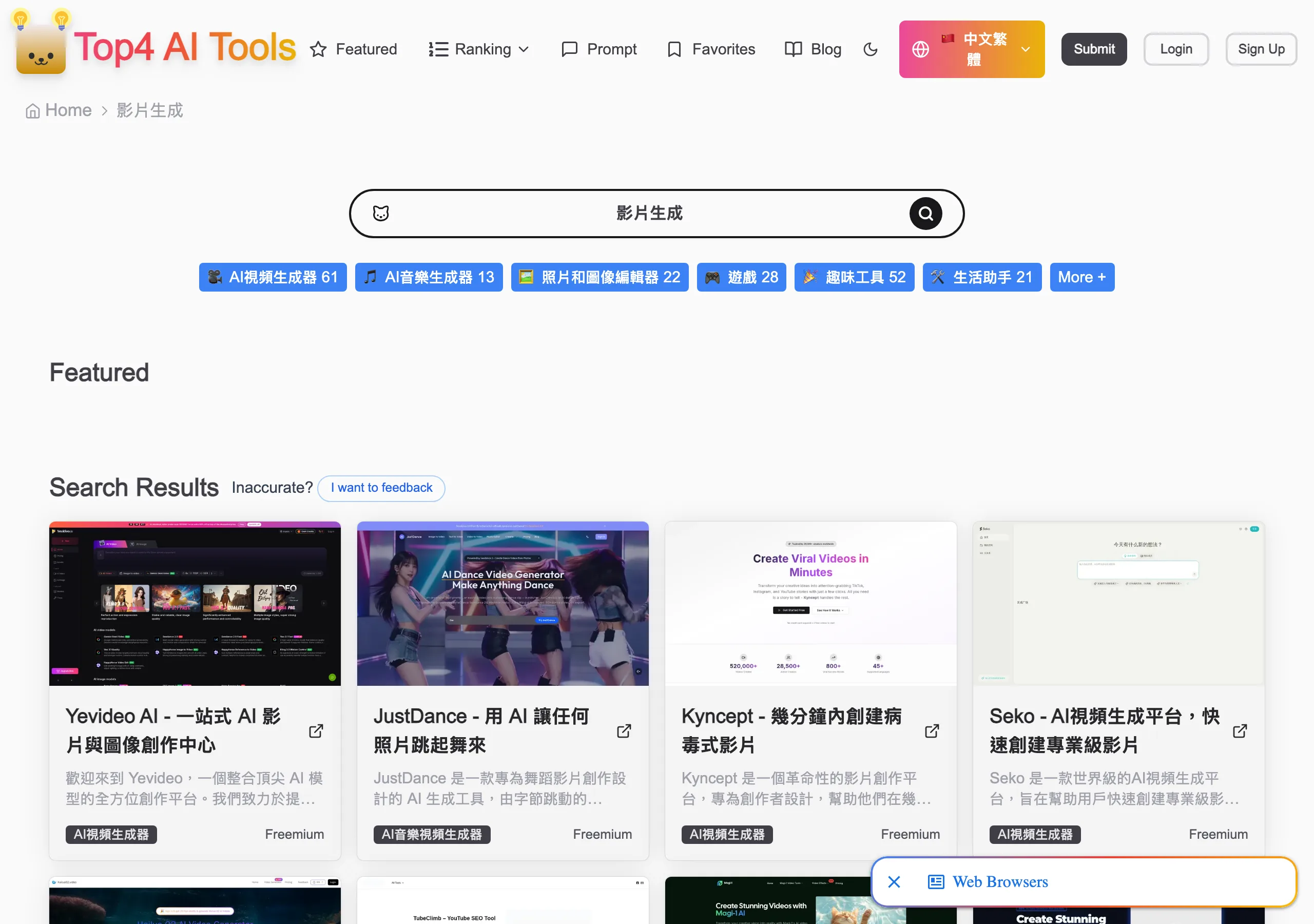This screenshot has width=1314, height=924.
Task: Expand More + categories
Action: click(x=1081, y=277)
